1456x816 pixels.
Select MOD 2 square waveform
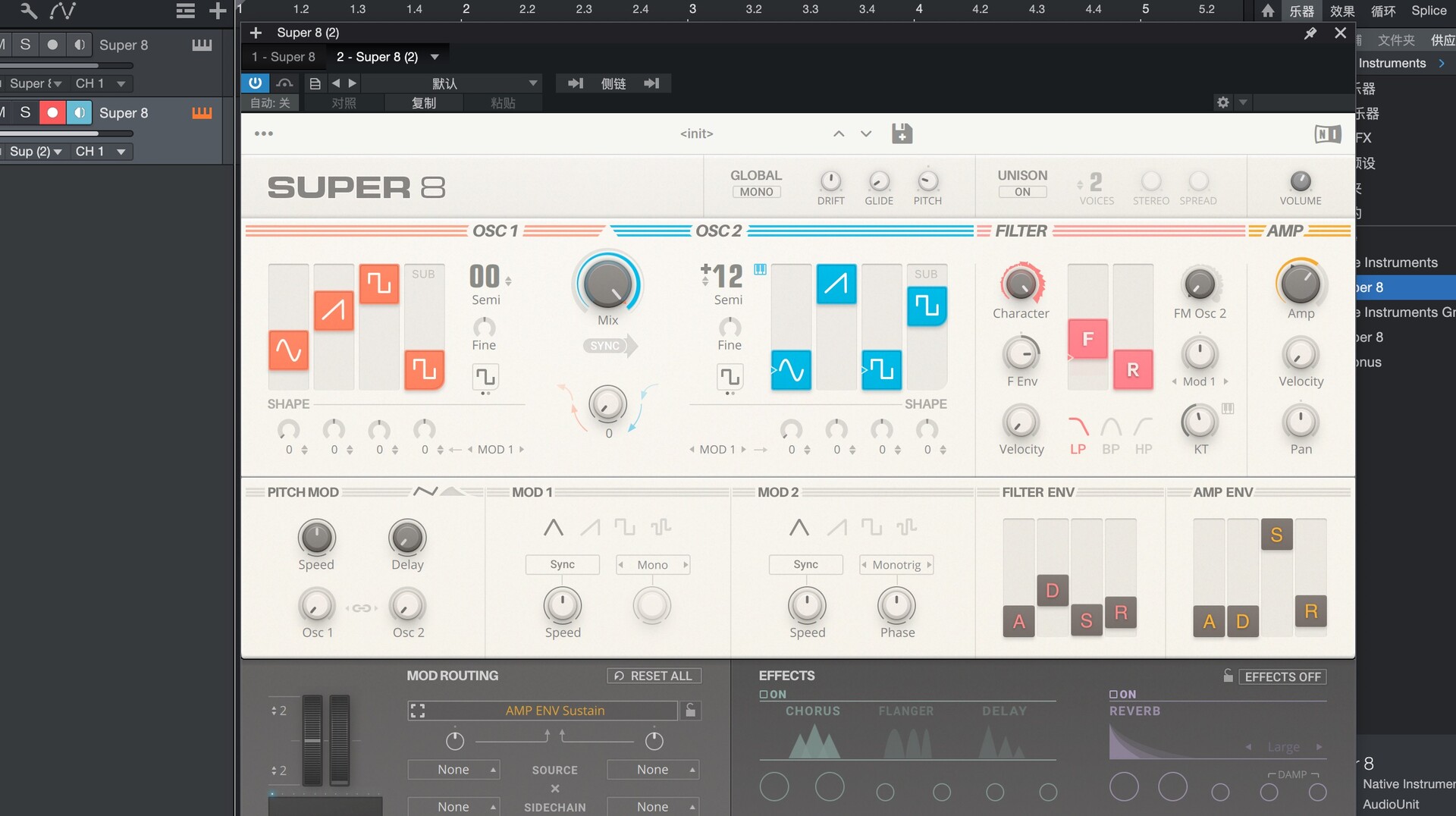871,527
